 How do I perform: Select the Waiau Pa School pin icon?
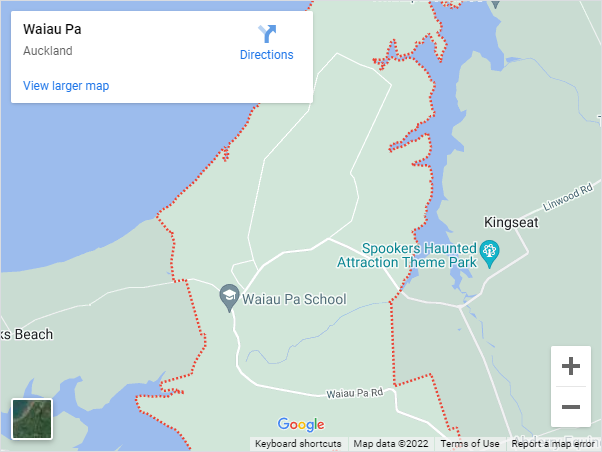[229, 298]
